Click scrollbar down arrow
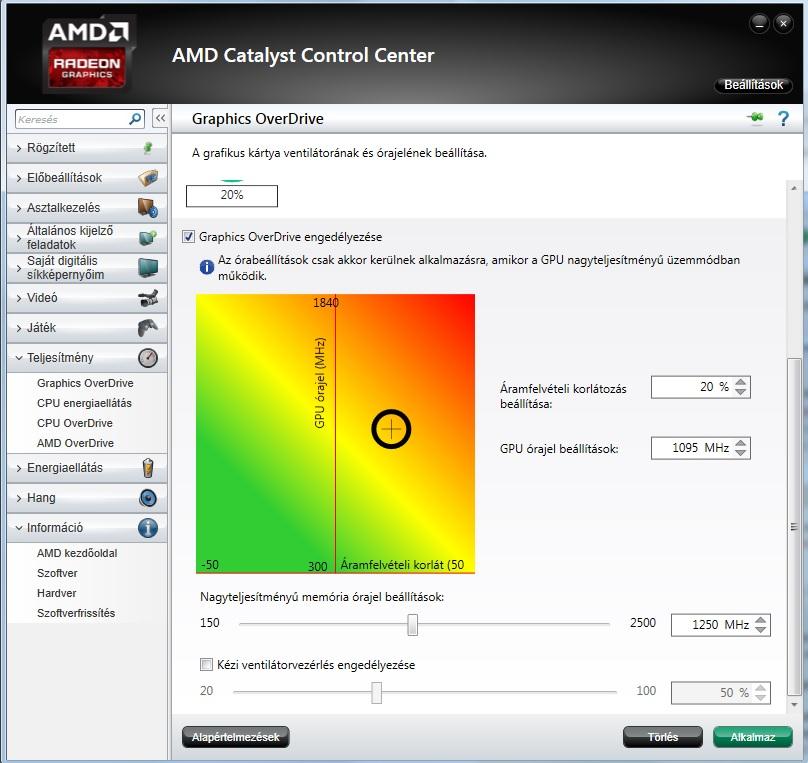The height and width of the screenshot is (763, 808). (x=794, y=704)
